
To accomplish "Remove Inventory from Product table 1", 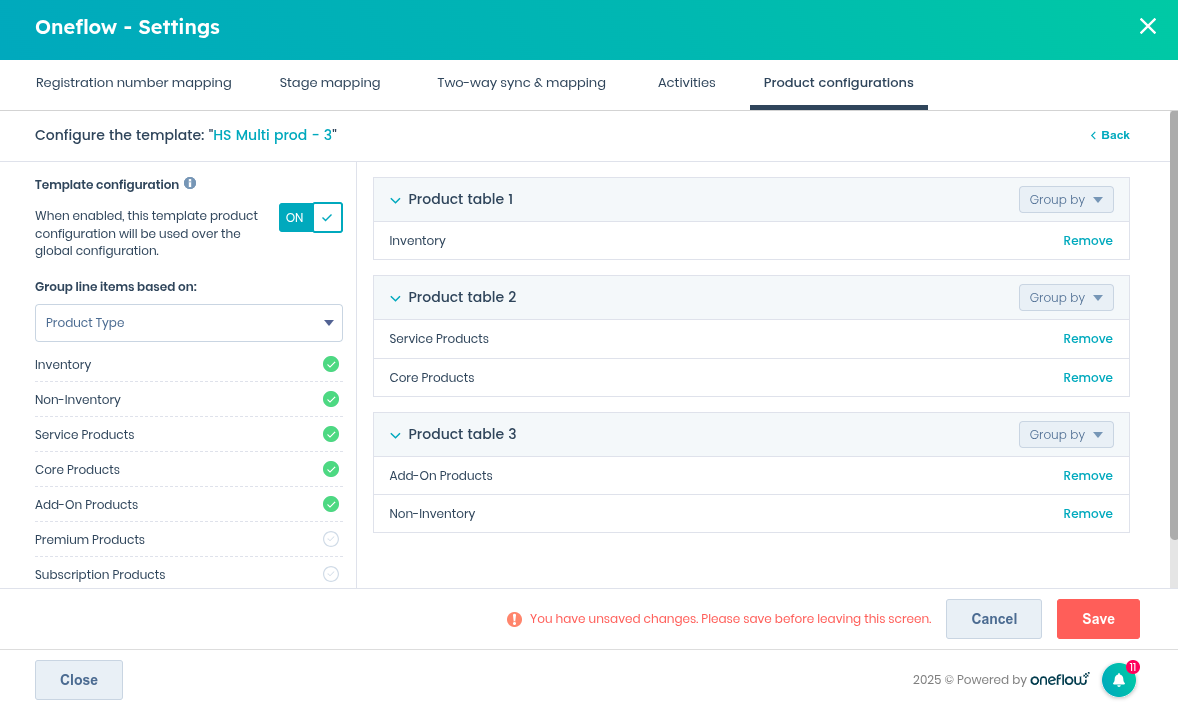I will coord(1088,240).
